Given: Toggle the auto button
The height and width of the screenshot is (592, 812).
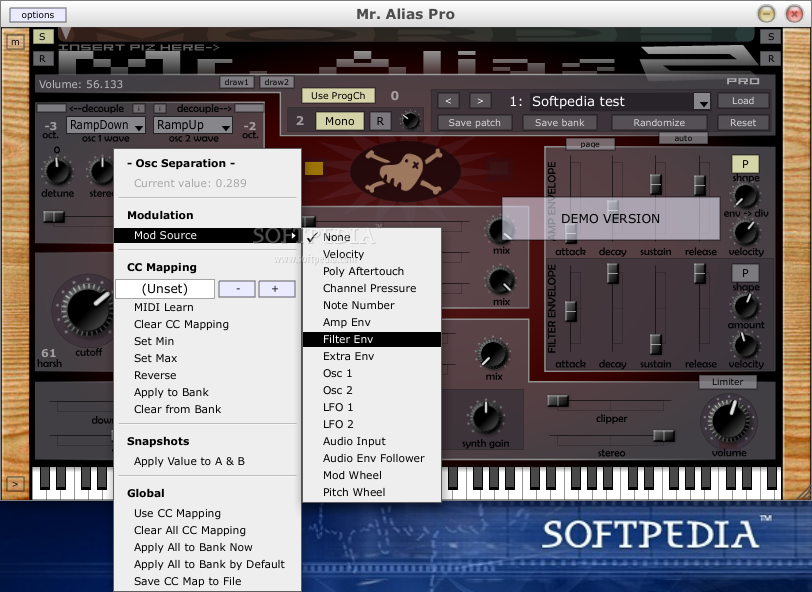Looking at the screenshot, I should coord(683,138).
